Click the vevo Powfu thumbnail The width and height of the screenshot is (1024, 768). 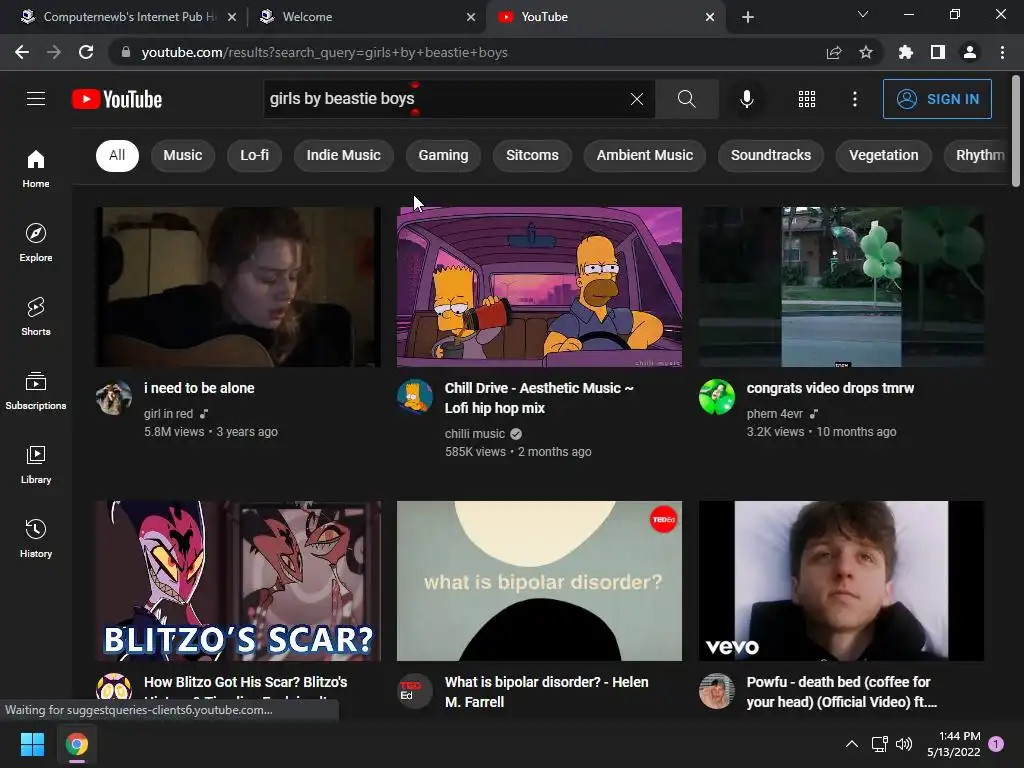(x=841, y=581)
